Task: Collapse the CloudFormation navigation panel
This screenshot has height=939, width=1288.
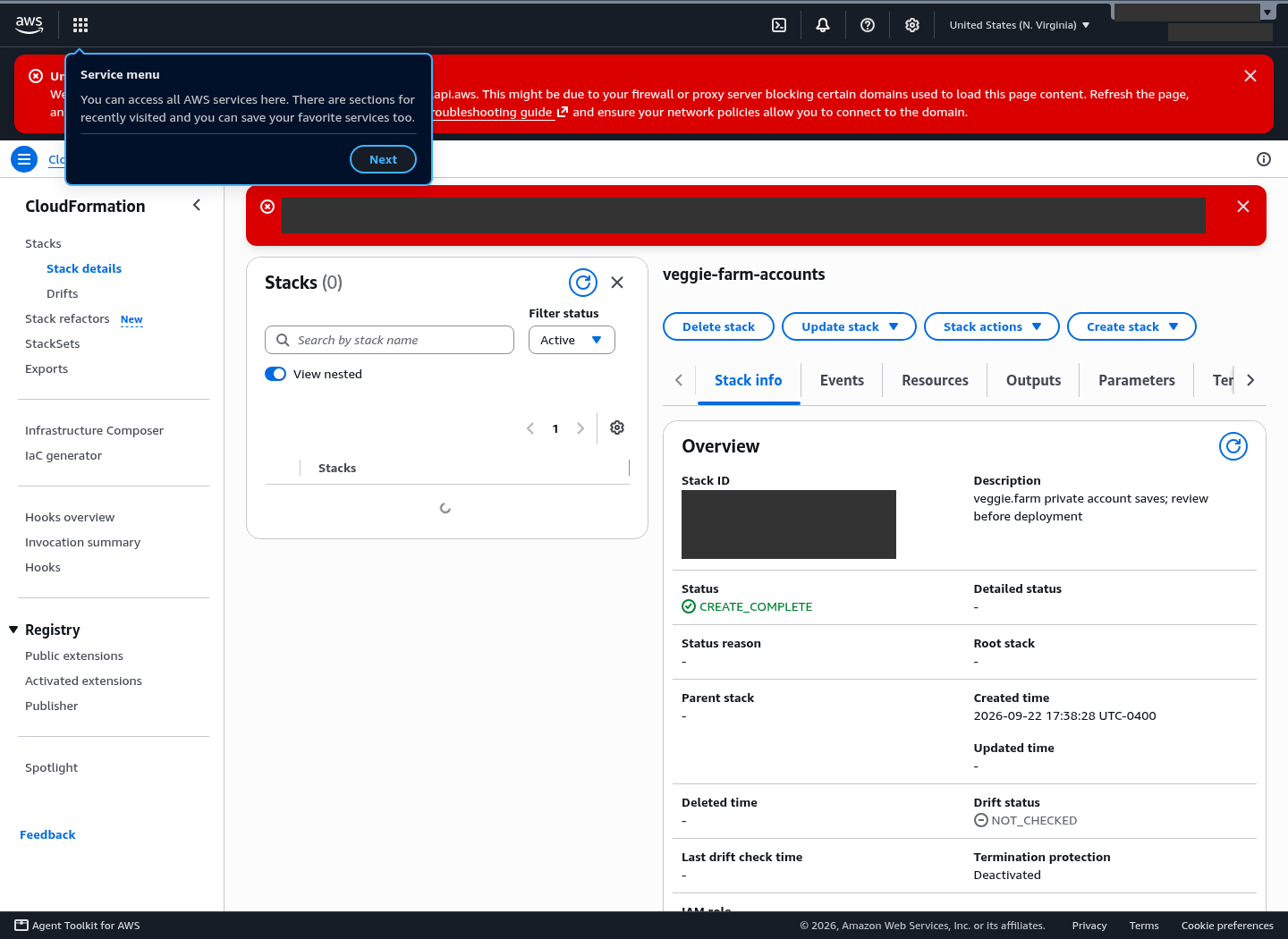Action: coord(197,206)
